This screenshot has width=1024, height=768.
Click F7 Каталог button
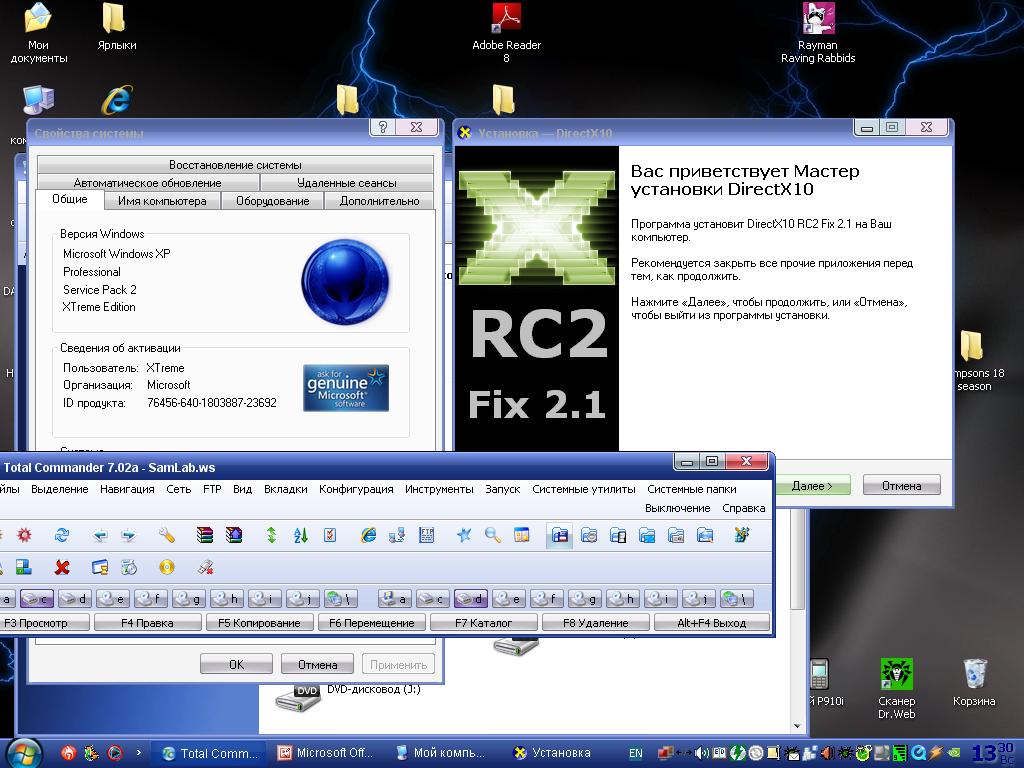[483, 623]
